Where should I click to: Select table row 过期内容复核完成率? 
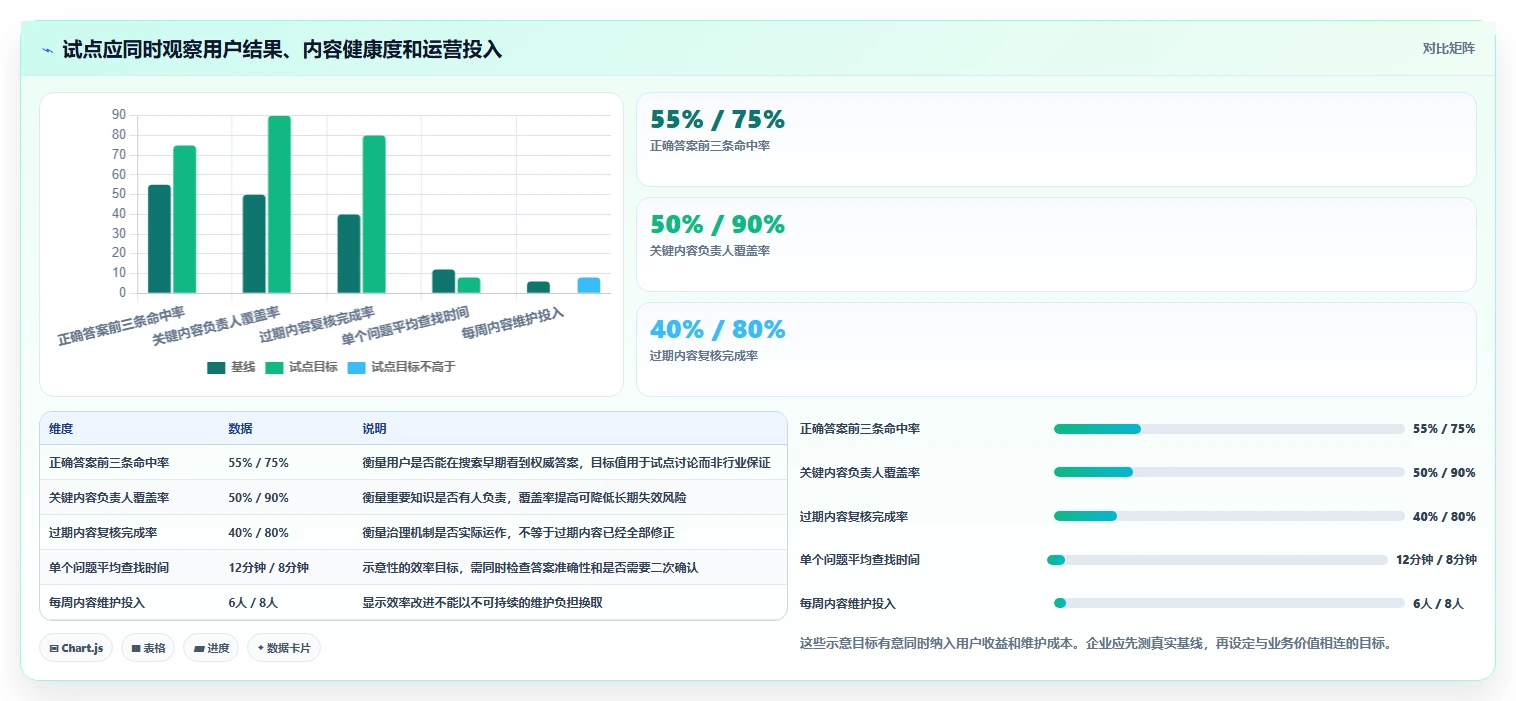click(x=413, y=533)
